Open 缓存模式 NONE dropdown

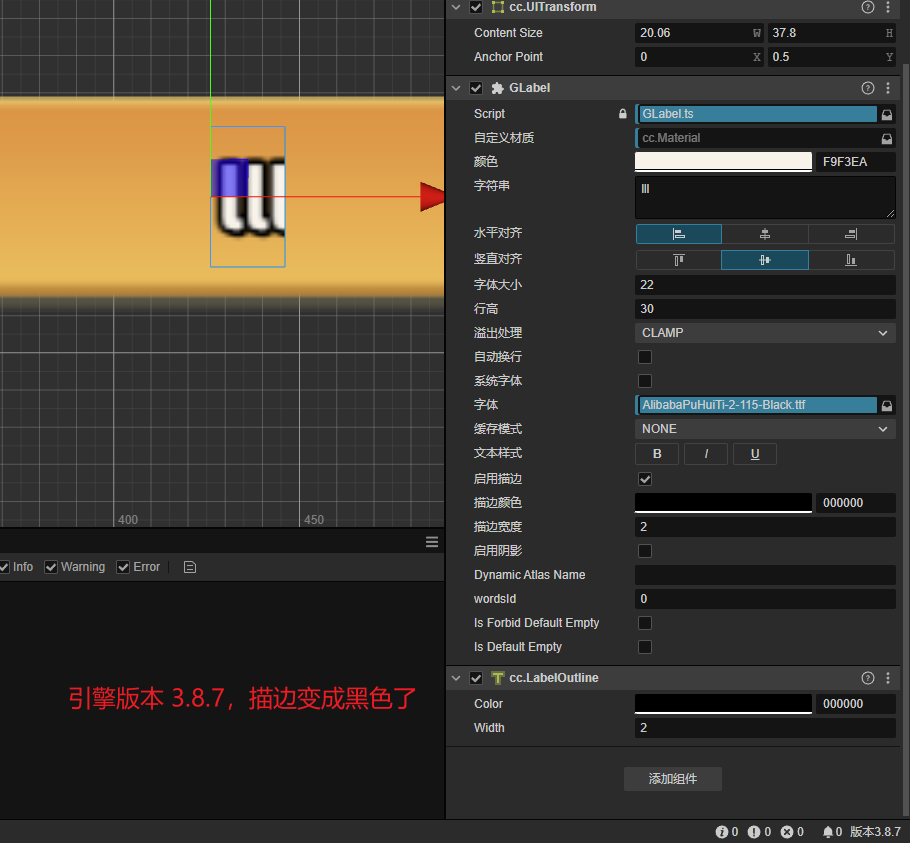click(765, 429)
